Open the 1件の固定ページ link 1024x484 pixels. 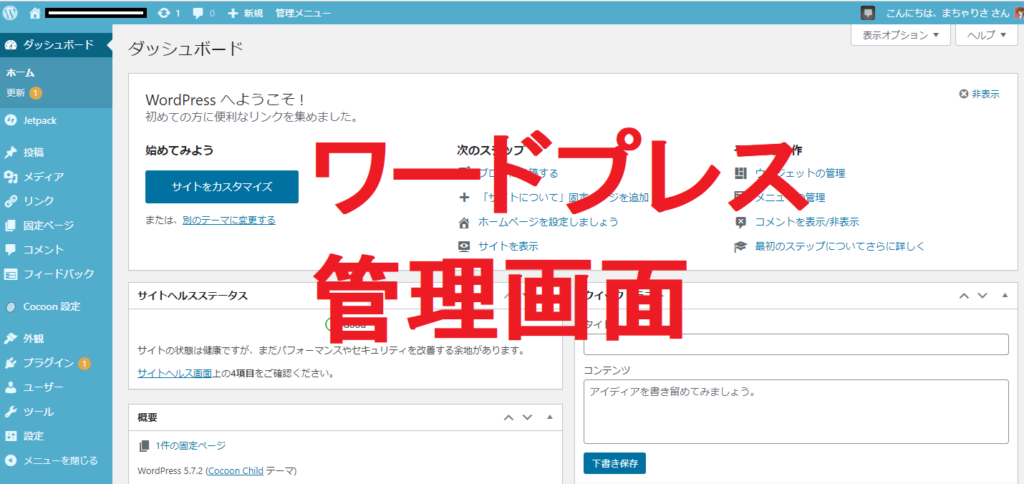(x=191, y=445)
